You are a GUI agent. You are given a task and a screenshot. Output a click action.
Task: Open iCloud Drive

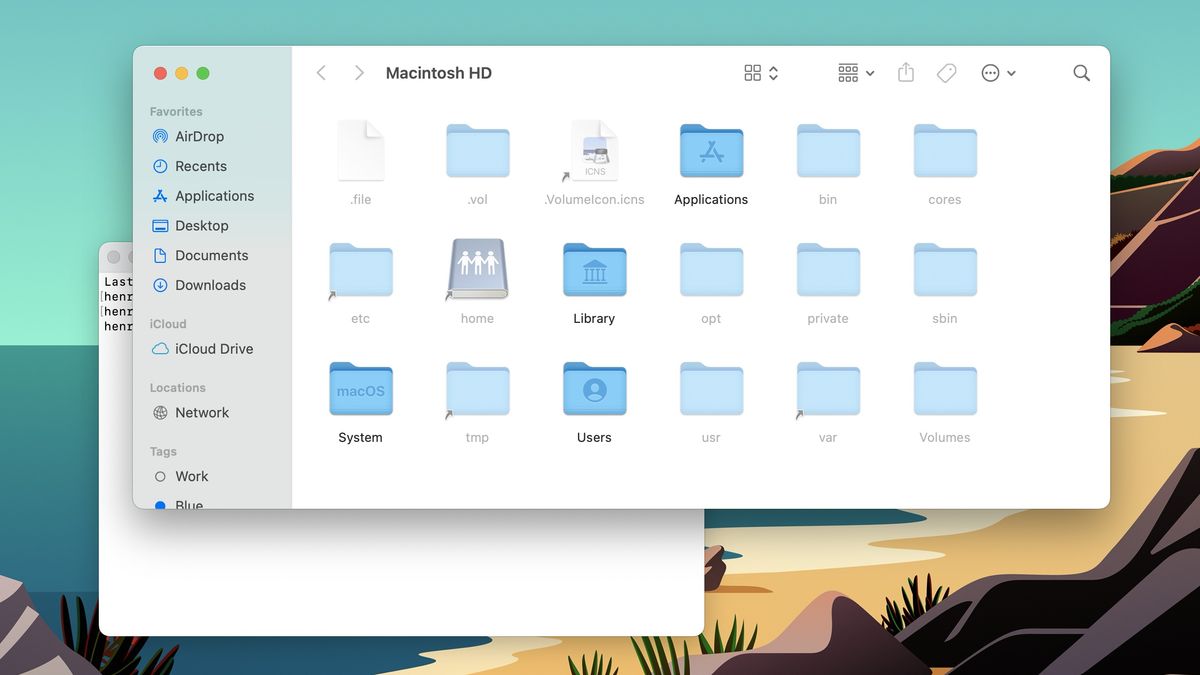pos(211,349)
